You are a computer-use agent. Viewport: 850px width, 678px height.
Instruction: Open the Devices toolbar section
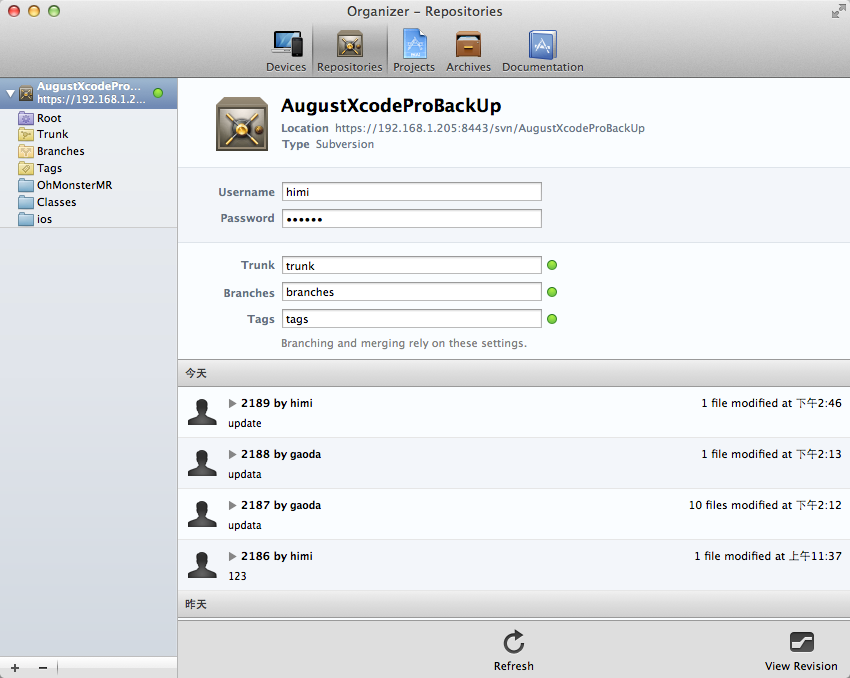coord(286,51)
